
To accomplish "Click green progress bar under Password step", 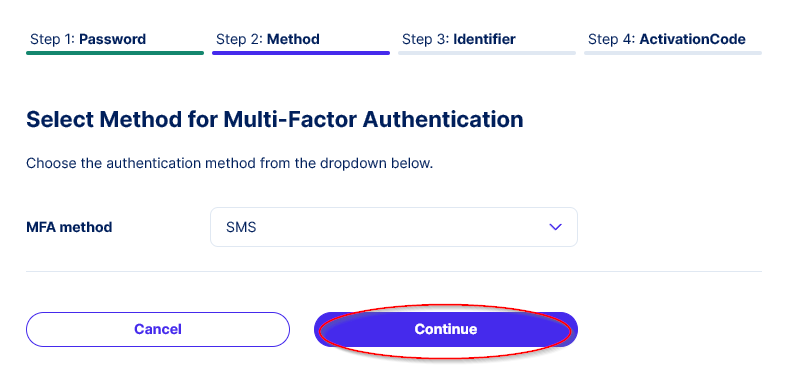I will pyautogui.click(x=115, y=52).
